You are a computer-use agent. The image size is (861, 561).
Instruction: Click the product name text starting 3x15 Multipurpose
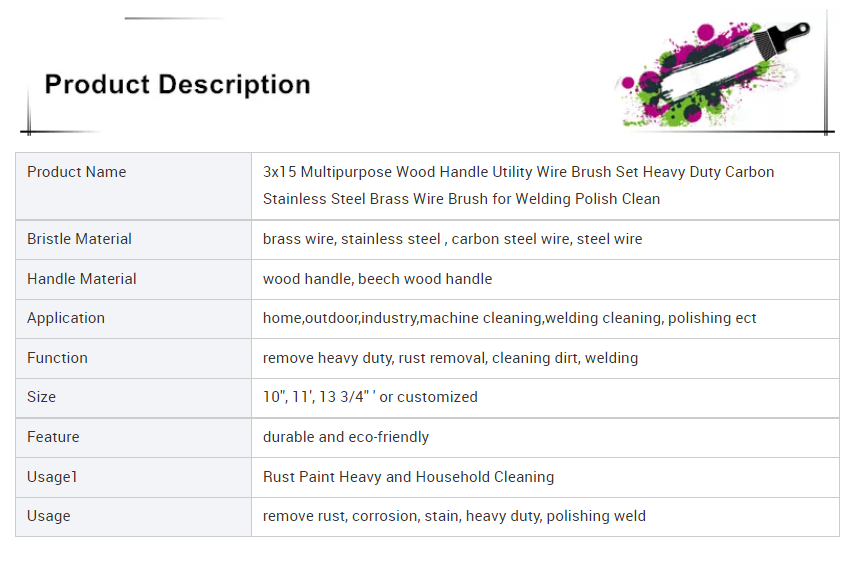518,186
